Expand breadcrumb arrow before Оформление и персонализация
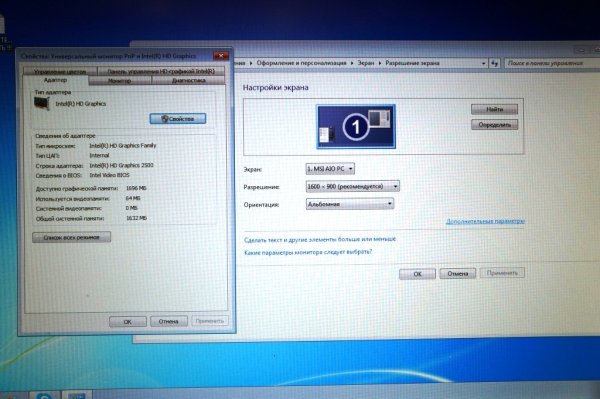The image size is (600, 399). tap(251, 63)
